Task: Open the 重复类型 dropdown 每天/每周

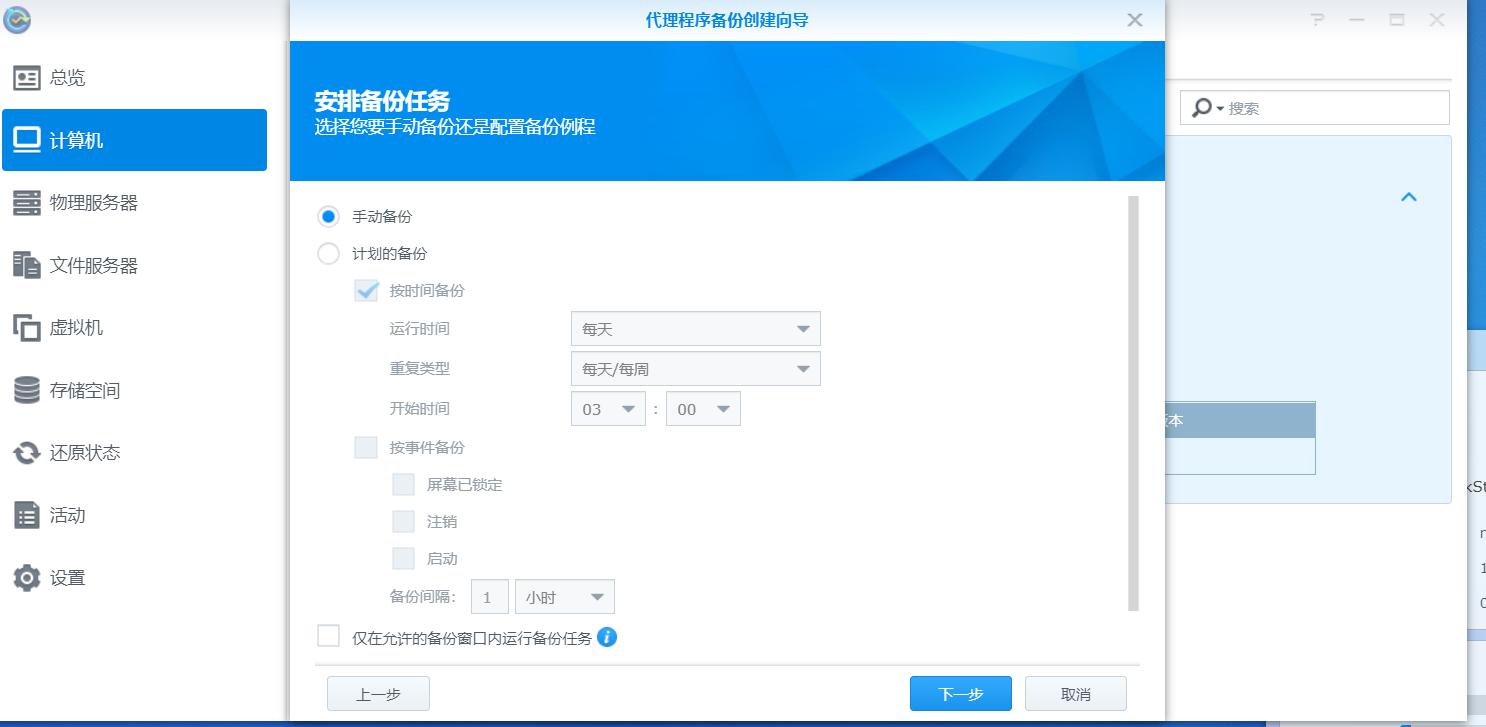Action: click(x=695, y=368)
